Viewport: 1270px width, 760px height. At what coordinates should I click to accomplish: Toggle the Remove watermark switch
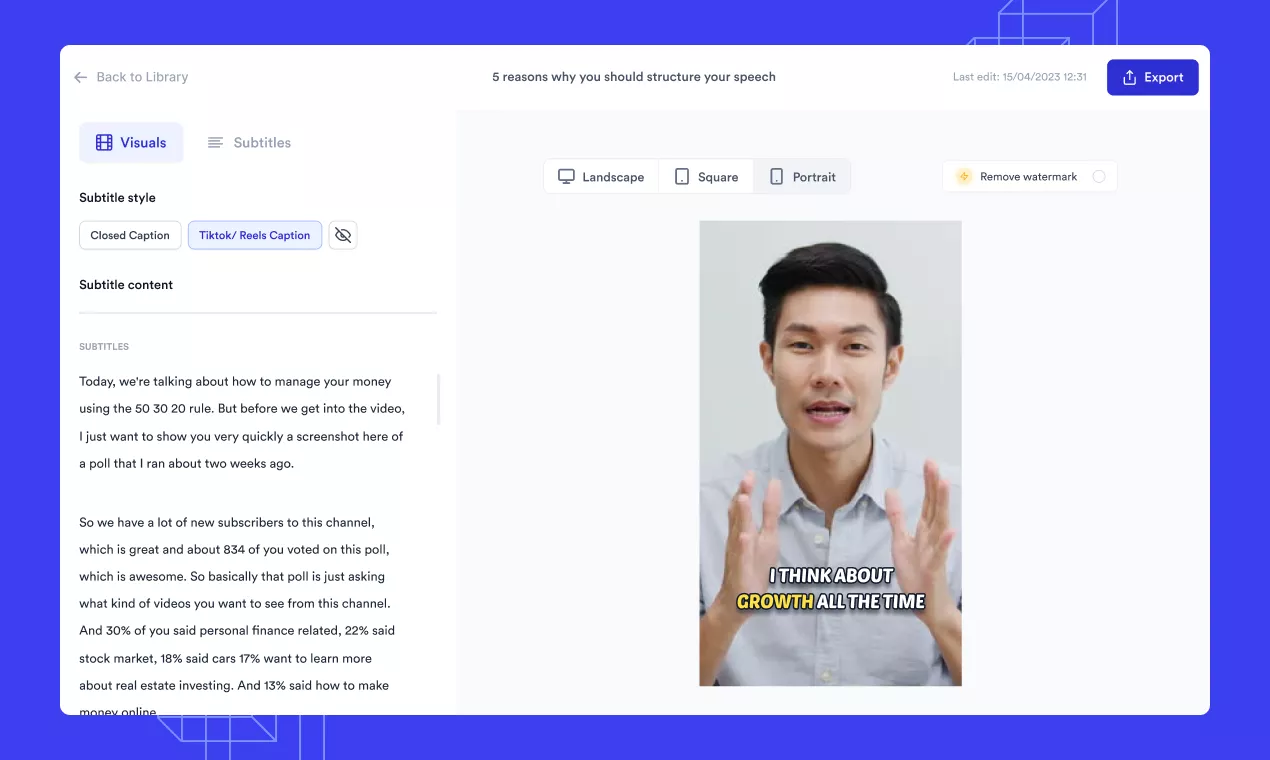(1098, 177)
